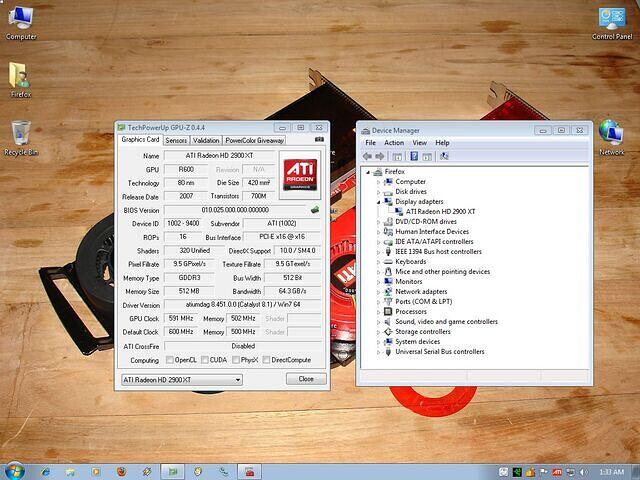
Task: Expand the Disk drives node arrow
Action: click(x=378, y=192)
